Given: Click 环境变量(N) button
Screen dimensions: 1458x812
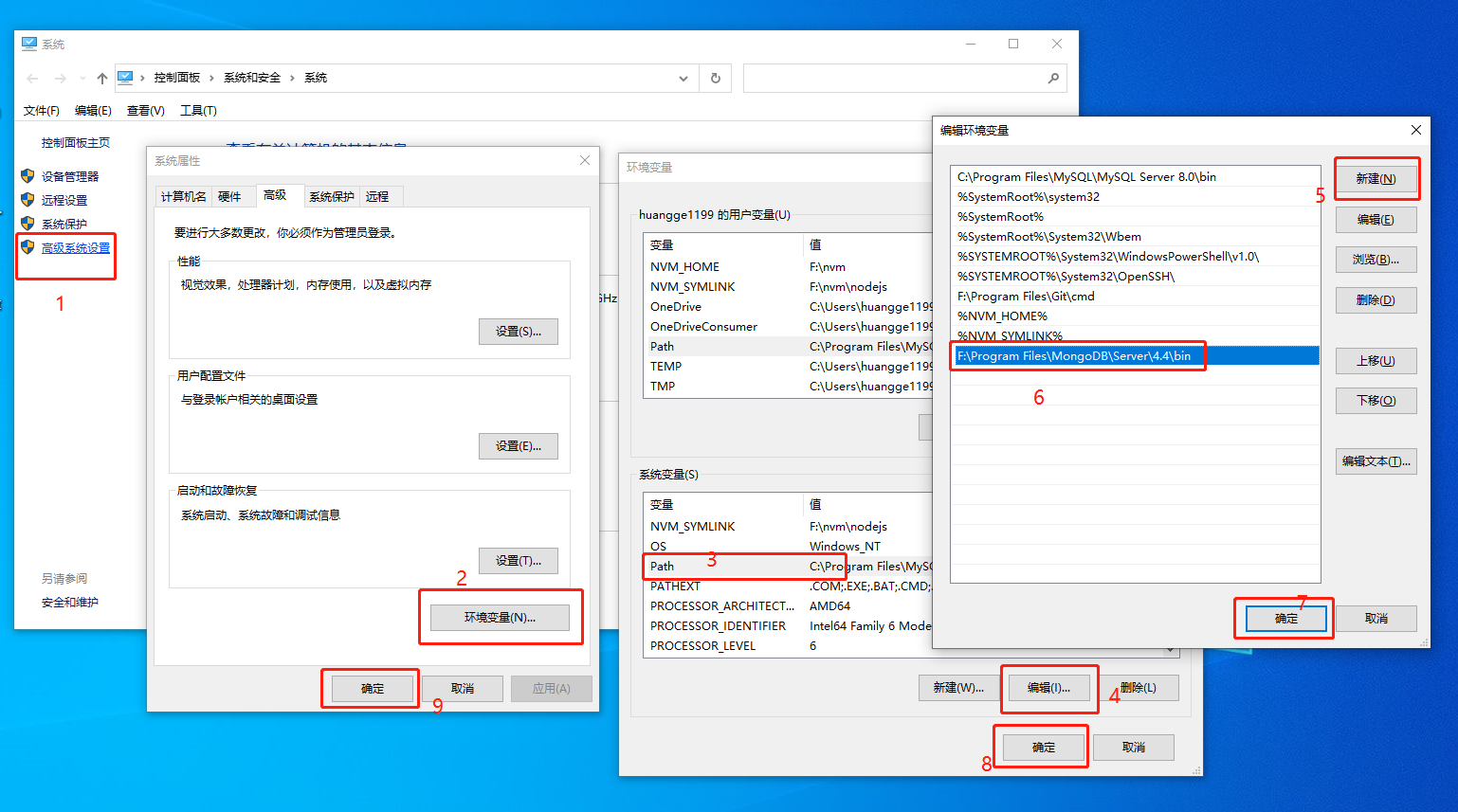Looking at the screenshot, I should [x=500, y=618].
